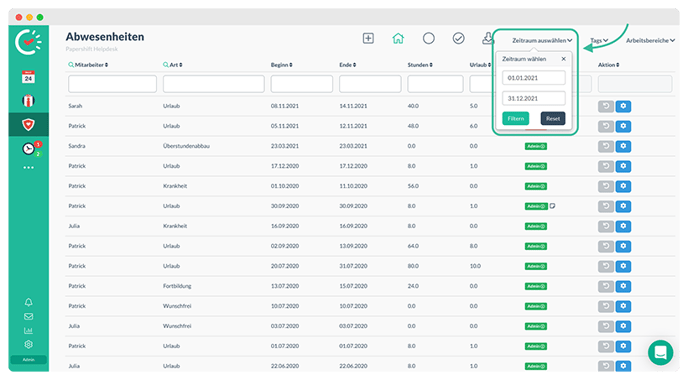Click the Aktion filter input
This screenshot has height=380, width=688.
(x=635, y=83)
